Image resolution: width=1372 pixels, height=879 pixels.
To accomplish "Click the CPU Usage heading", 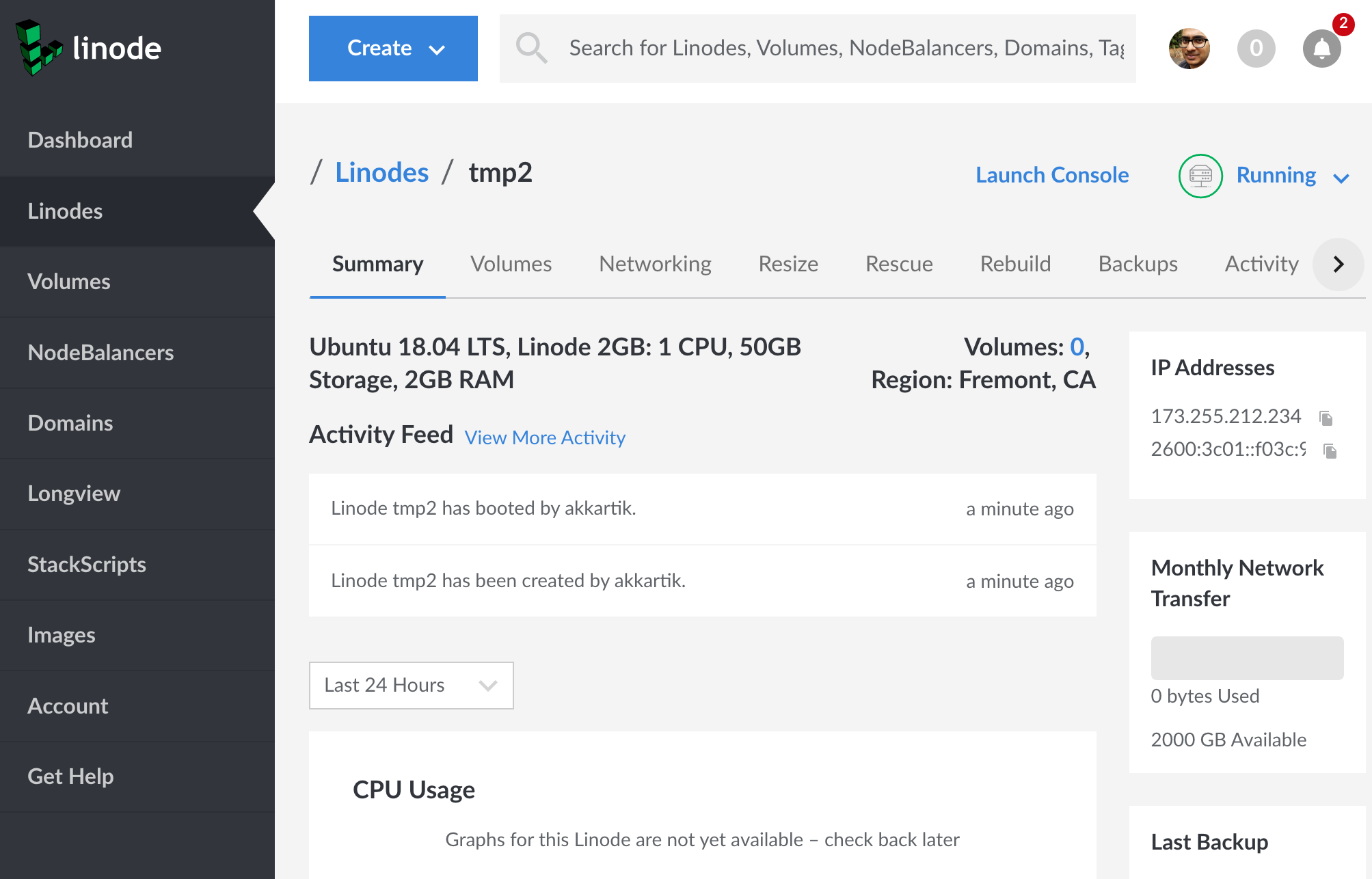I will coord(414,789).
